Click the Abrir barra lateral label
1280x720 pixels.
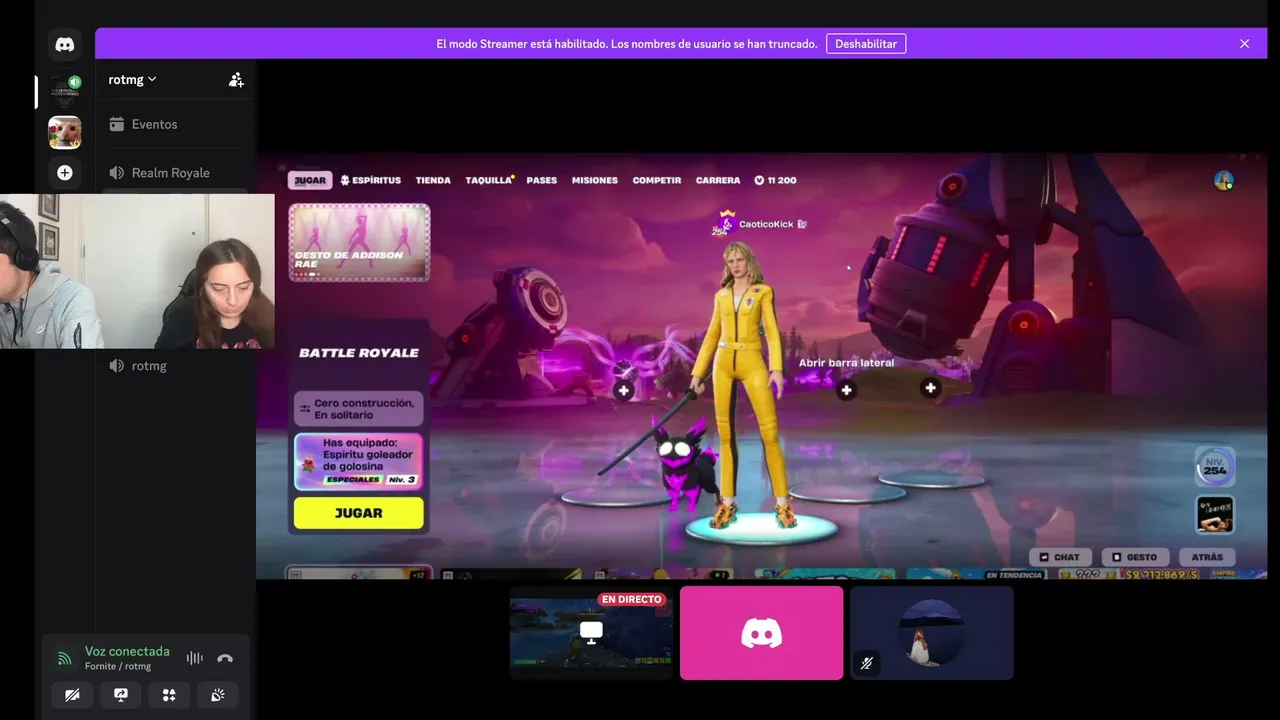[846, 363]
